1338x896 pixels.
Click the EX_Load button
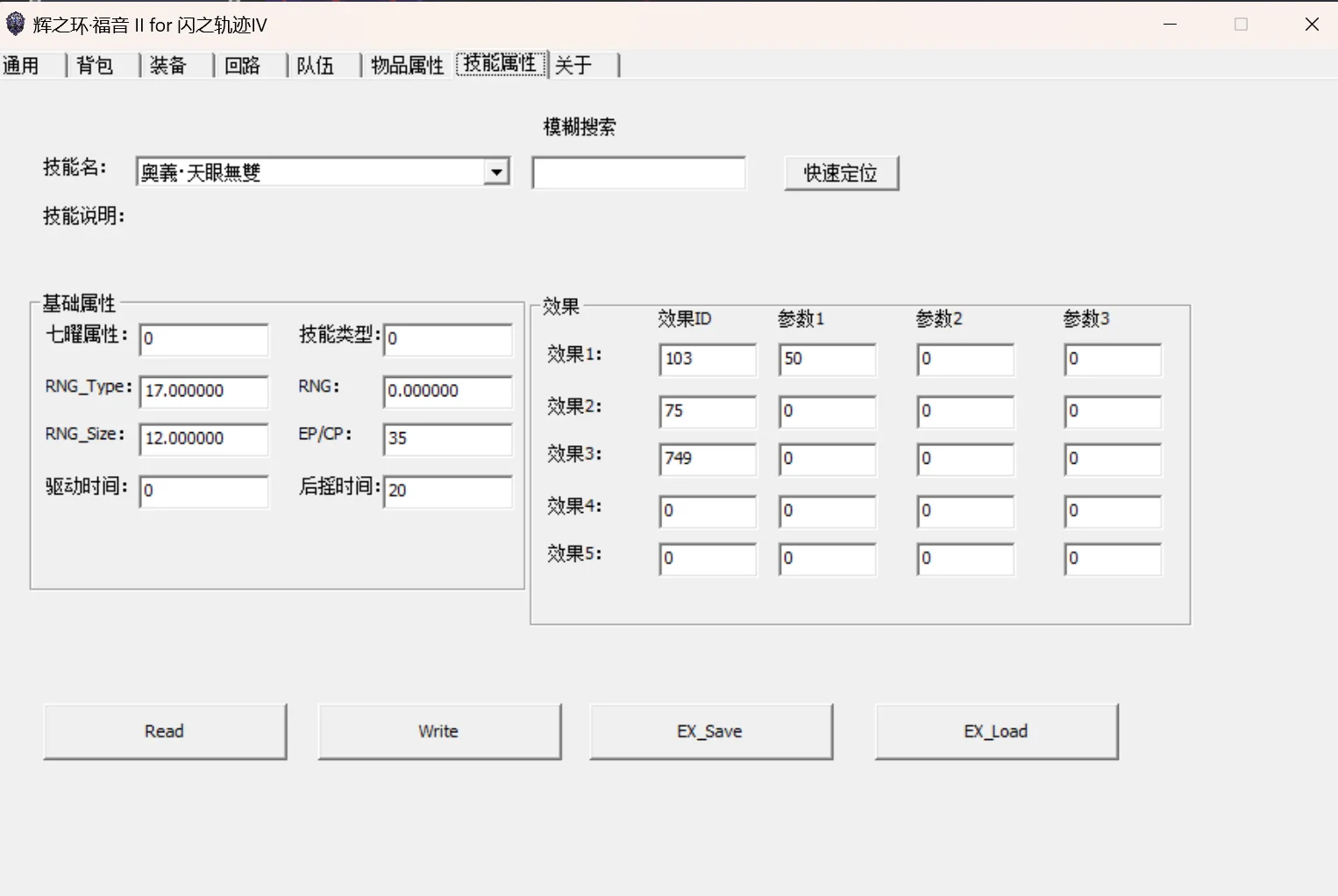pyautogui.click(x=996, y=731)
